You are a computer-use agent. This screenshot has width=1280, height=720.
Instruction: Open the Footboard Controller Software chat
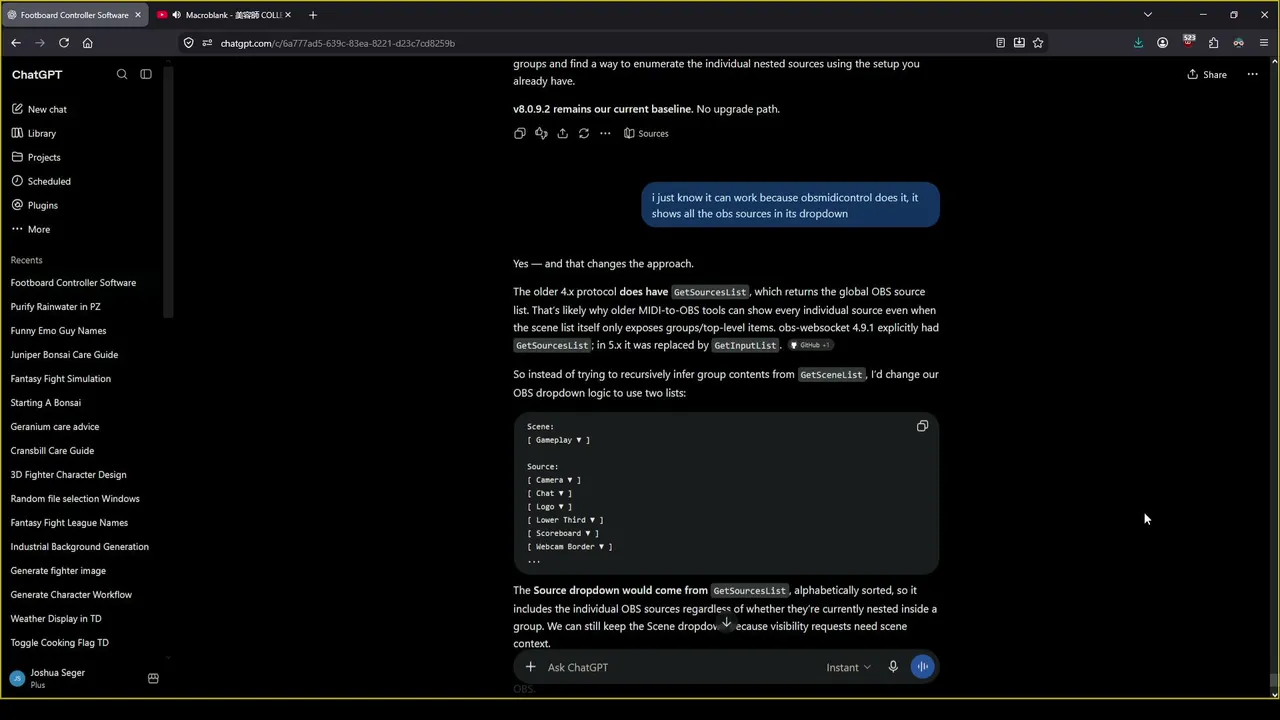(73, 283)
